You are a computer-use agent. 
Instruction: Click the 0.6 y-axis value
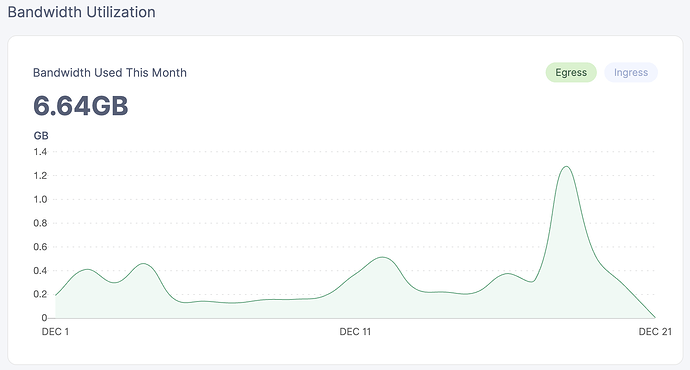[40, 247]
